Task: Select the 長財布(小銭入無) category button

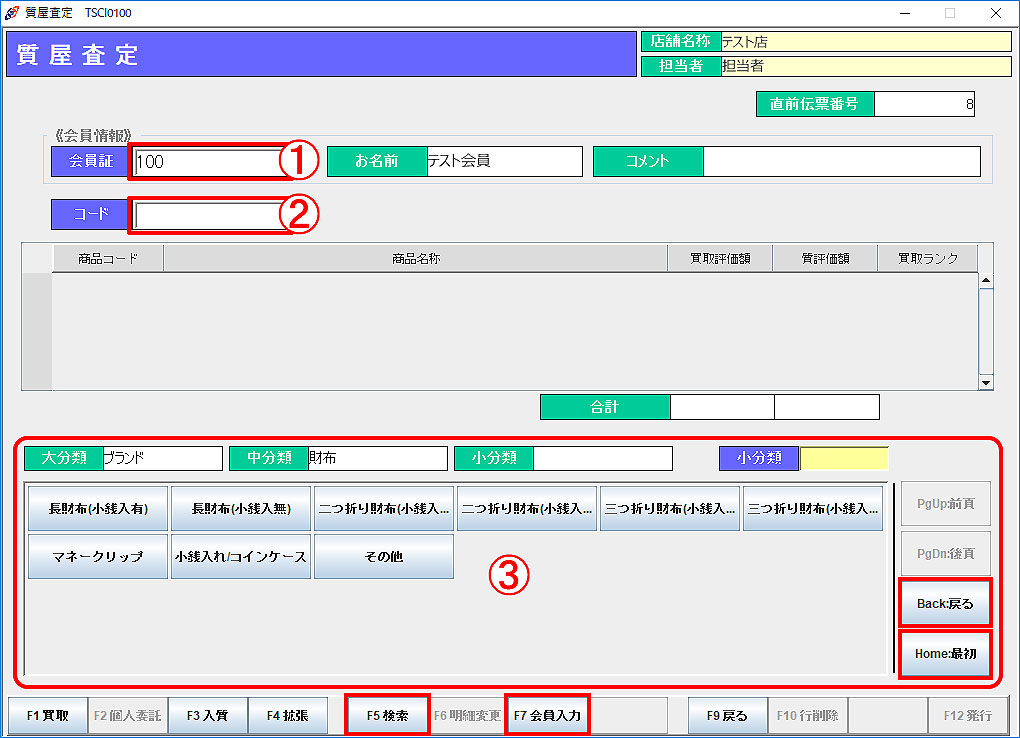Action: [x=241, y=509]
